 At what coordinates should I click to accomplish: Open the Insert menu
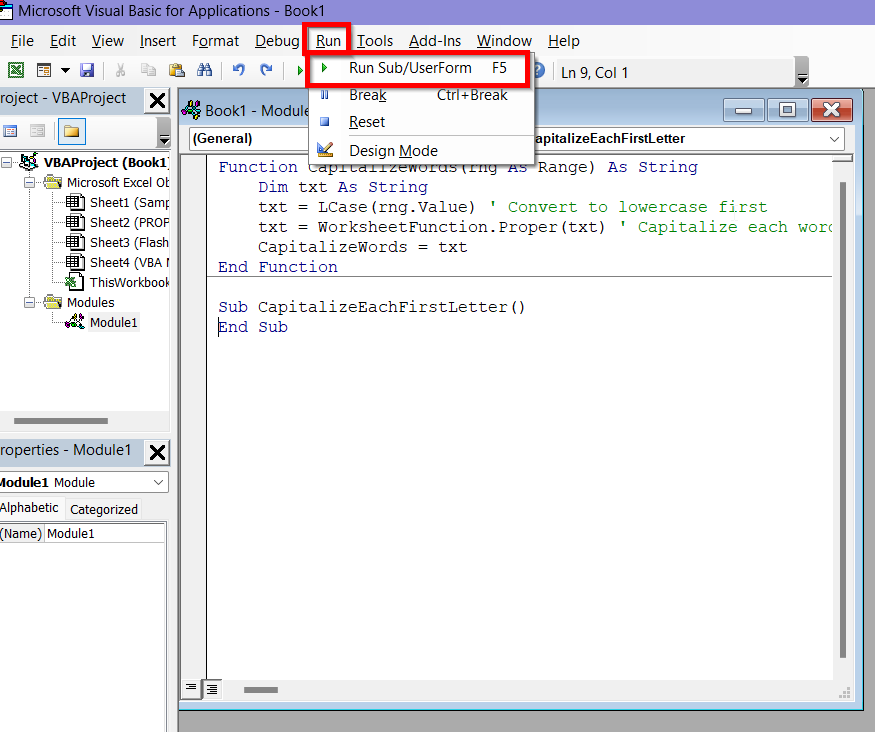(158, 41)
